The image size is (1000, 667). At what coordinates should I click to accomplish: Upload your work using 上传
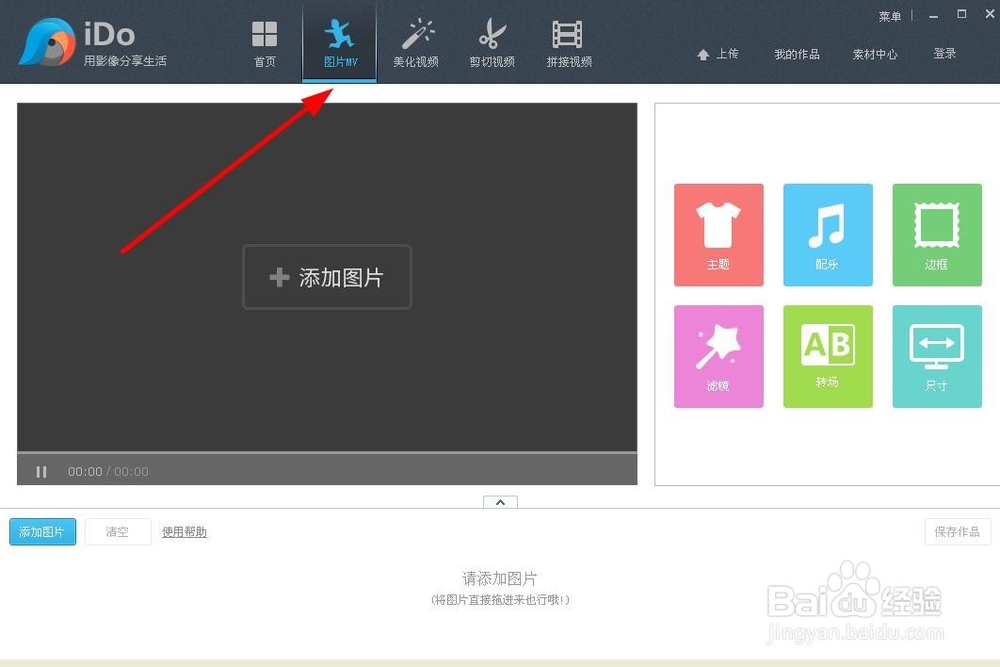pos(718,54)
